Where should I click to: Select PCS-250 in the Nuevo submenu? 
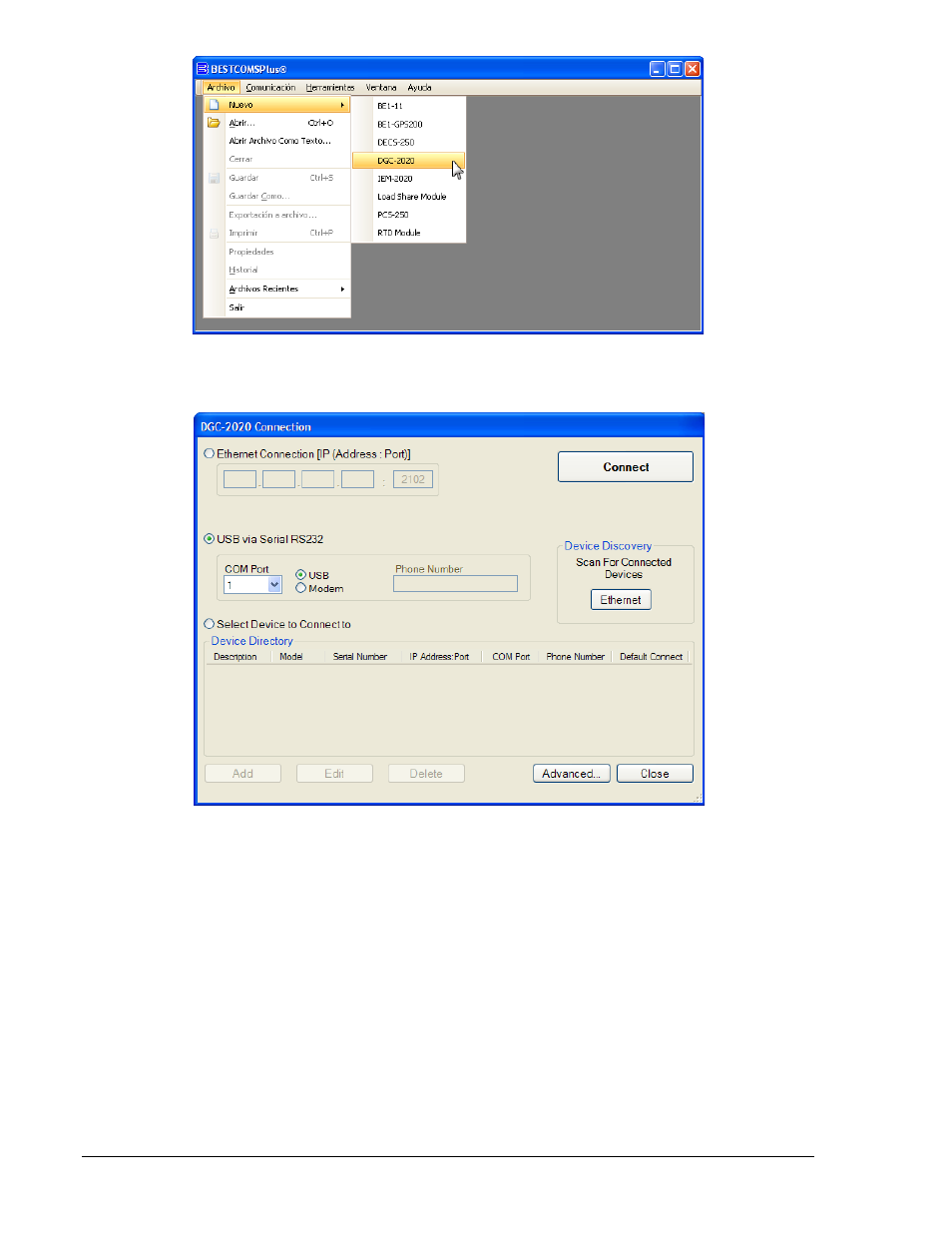pos(409,215)
